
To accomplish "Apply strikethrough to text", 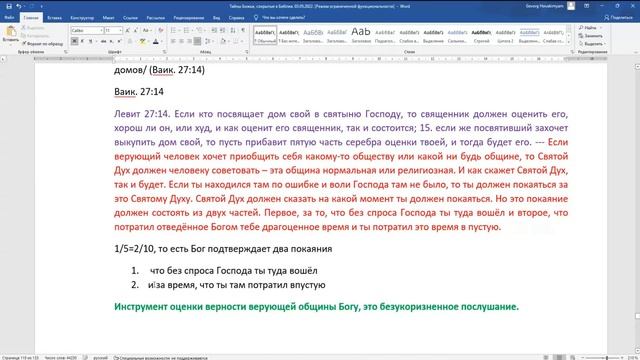I will (x=103, y=41).
